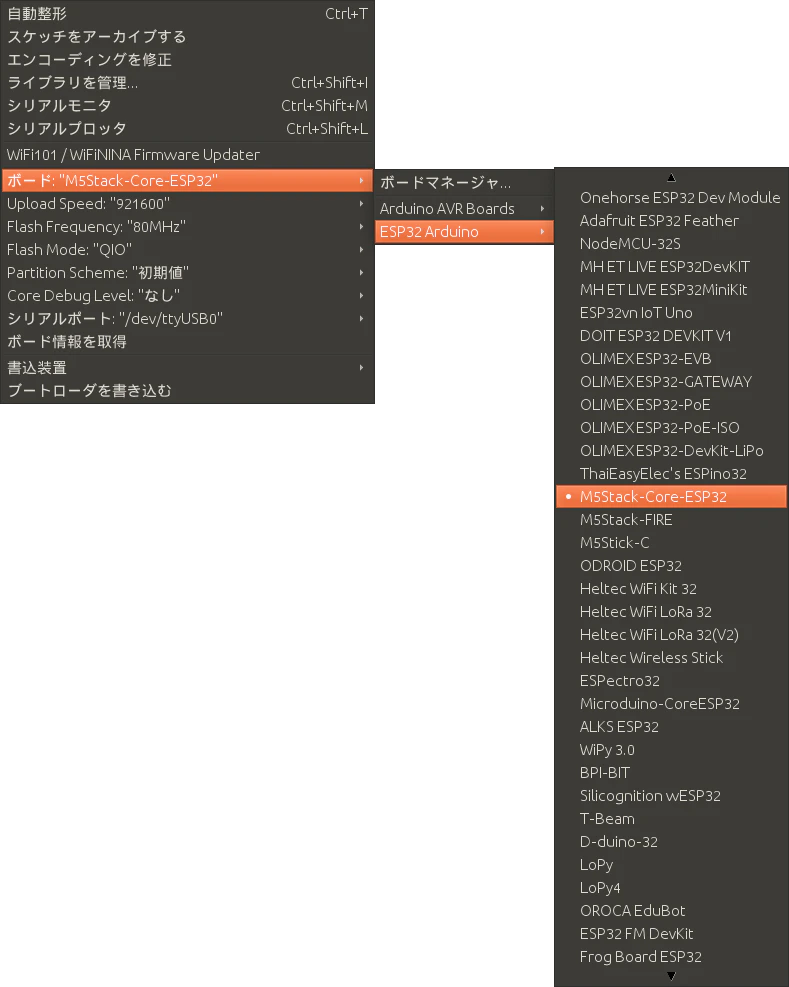Expand Core Debug Level "なし" submenu
Screen dimensions: 789x987
point(187,296)
